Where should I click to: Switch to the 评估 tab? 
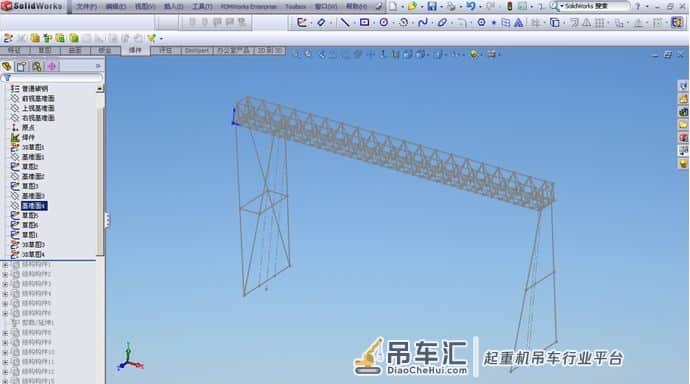click(165, 51)
